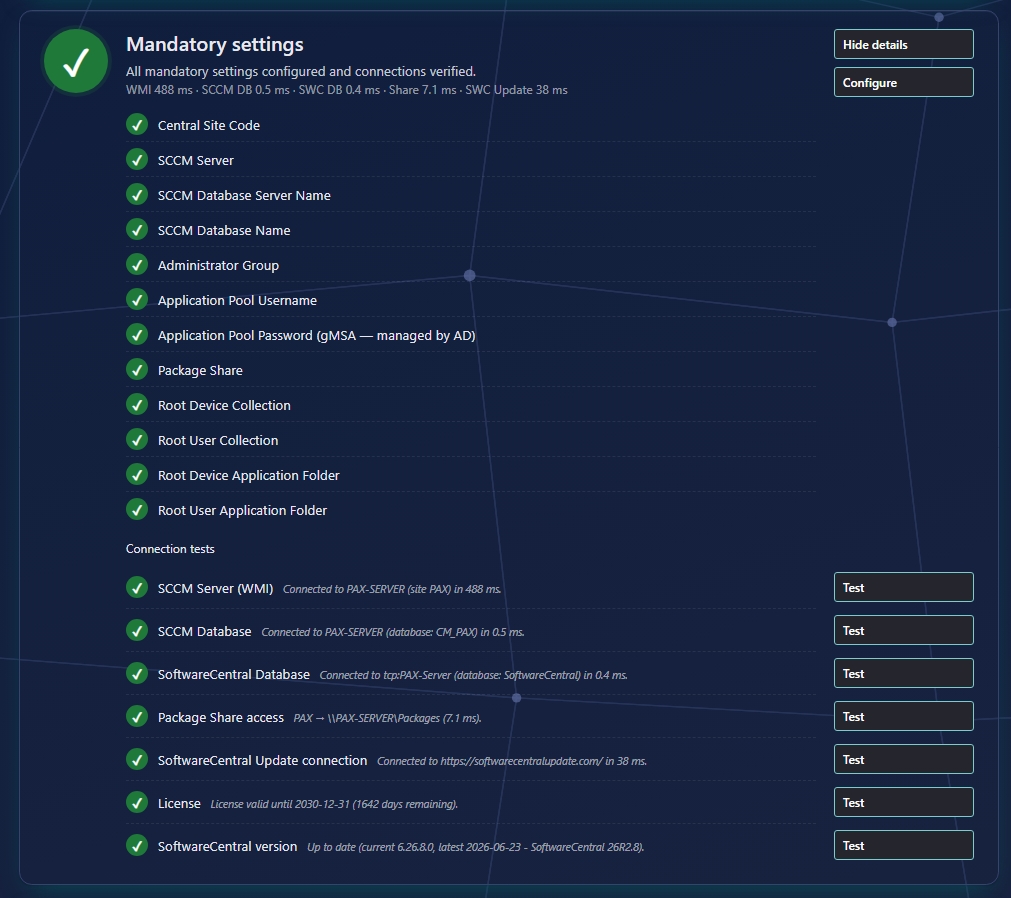Image resolution: width=1011 pixels, height=898 pixels.
Task: Click the SCCM Database Name label
Action: (224, 230)
